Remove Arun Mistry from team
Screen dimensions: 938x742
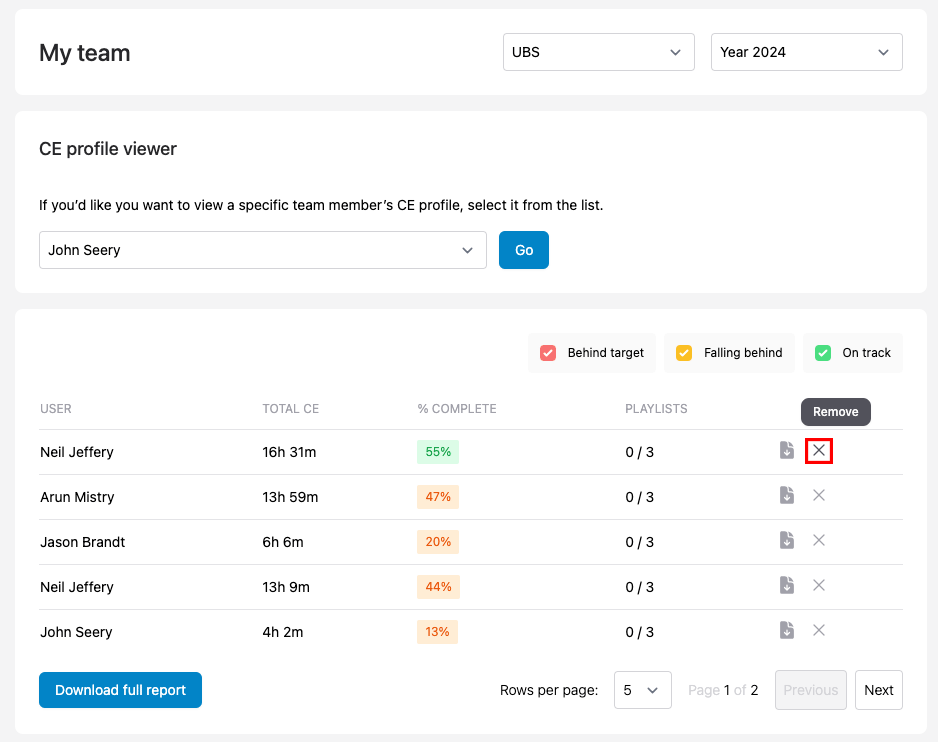[x=819, y=496]
